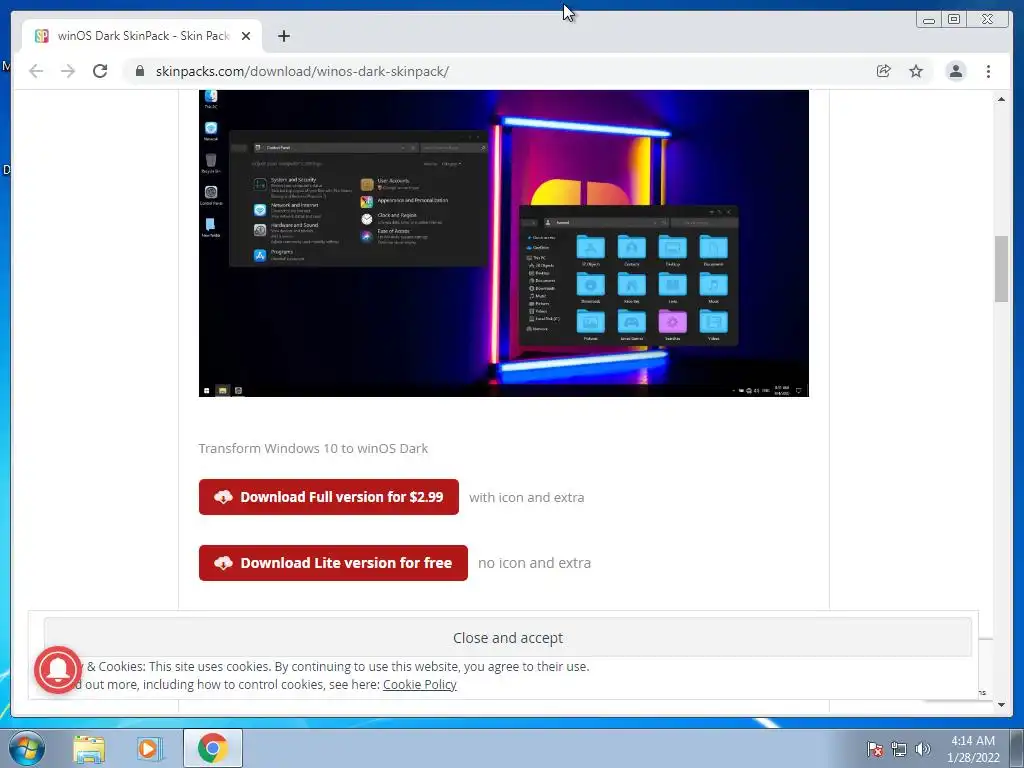Open a new browser tab
Viewport: 1024px width, 768px height.
pyautogui.click(x=283, y=36)
